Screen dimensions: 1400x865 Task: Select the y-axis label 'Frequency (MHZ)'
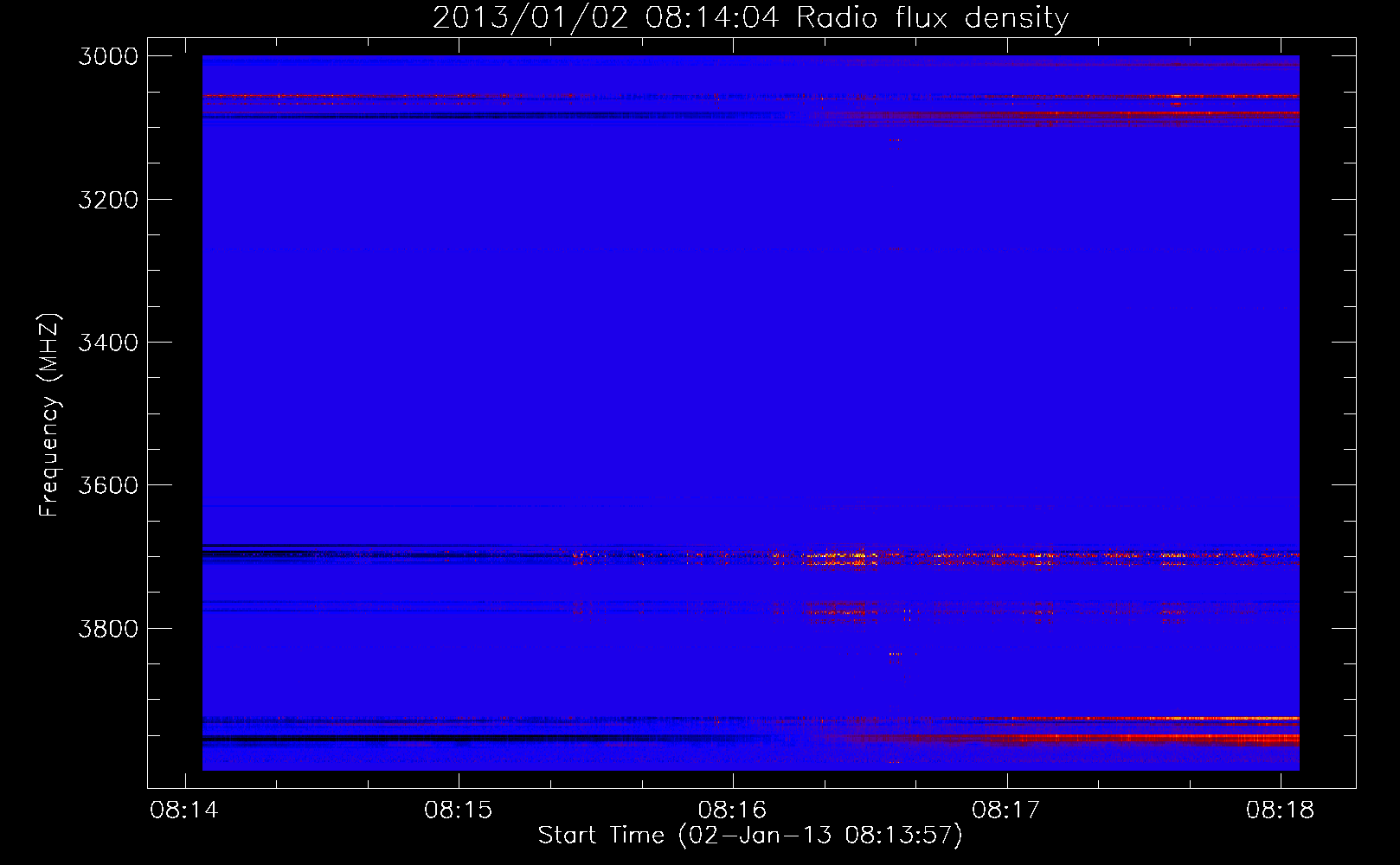[x=50, y=414]
